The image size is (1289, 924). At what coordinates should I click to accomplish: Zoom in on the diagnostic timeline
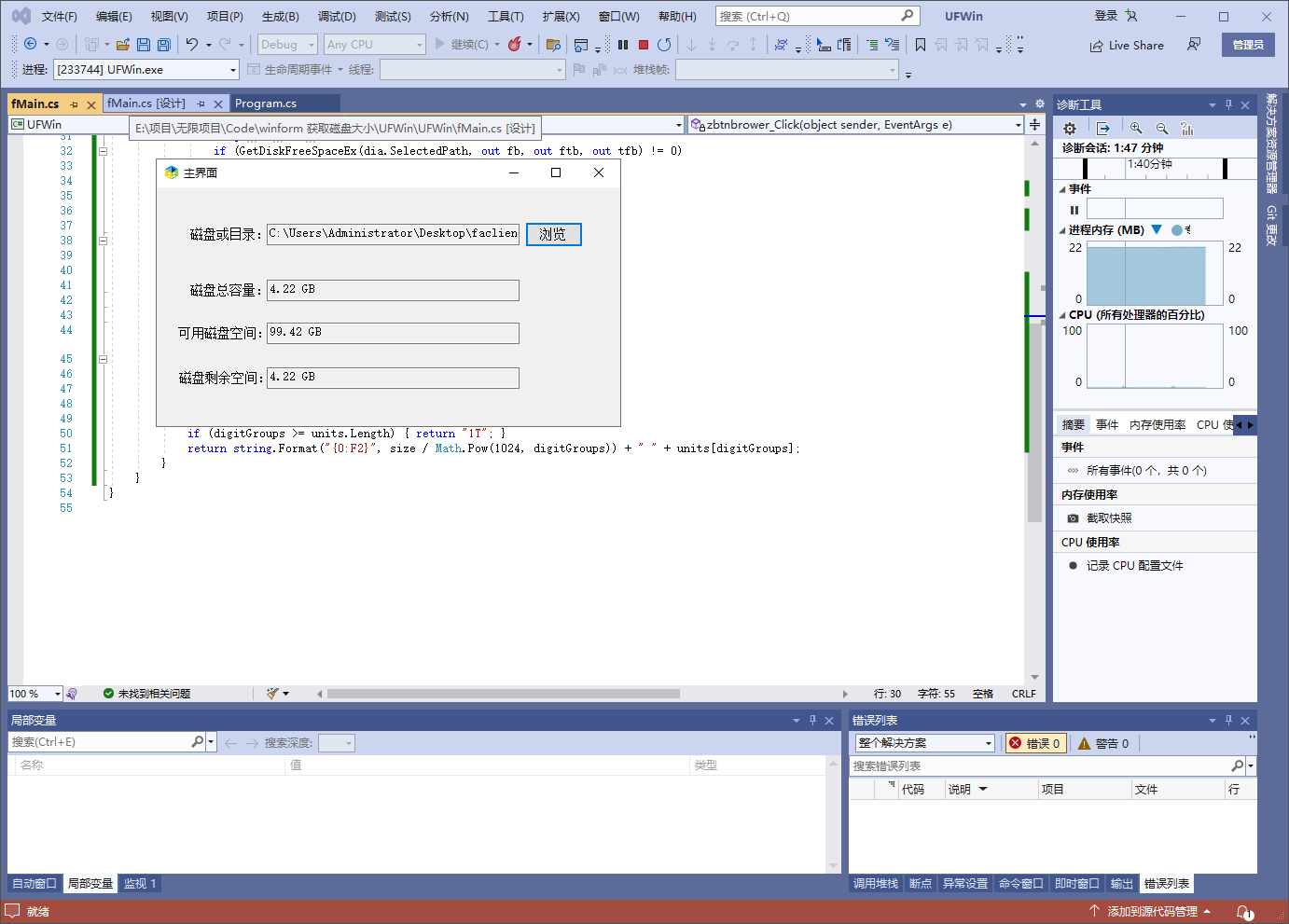pos(1136,129)
